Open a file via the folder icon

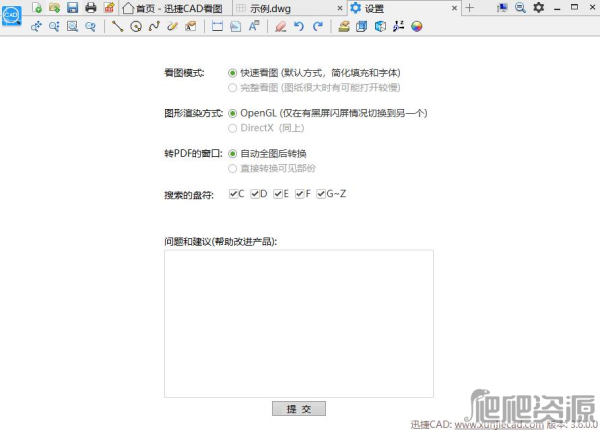(x=54, y=7)
